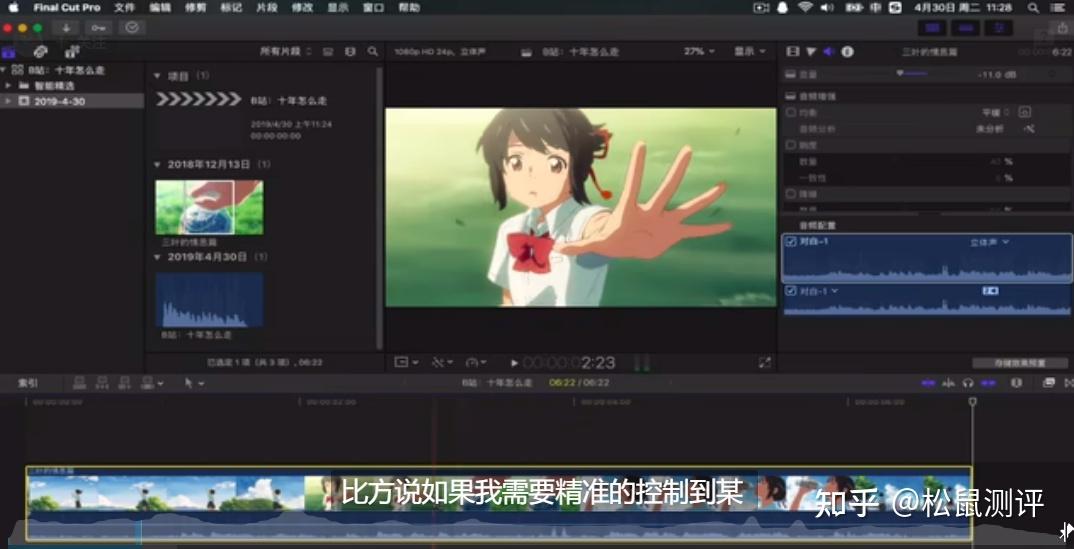The image size is (1074, 549).
Task: Select the 2019-4-30 event row
Action: [x=72, y=101]
